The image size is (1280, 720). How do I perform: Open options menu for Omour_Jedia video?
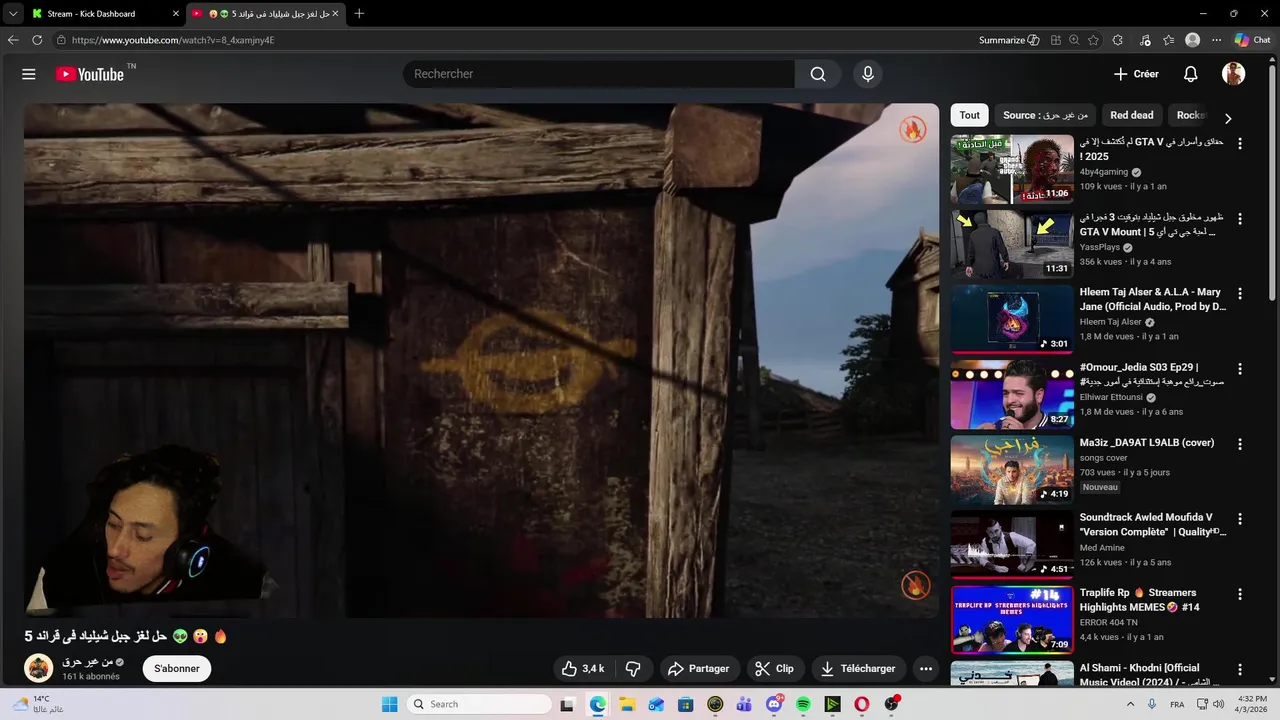coord(1240,369)
